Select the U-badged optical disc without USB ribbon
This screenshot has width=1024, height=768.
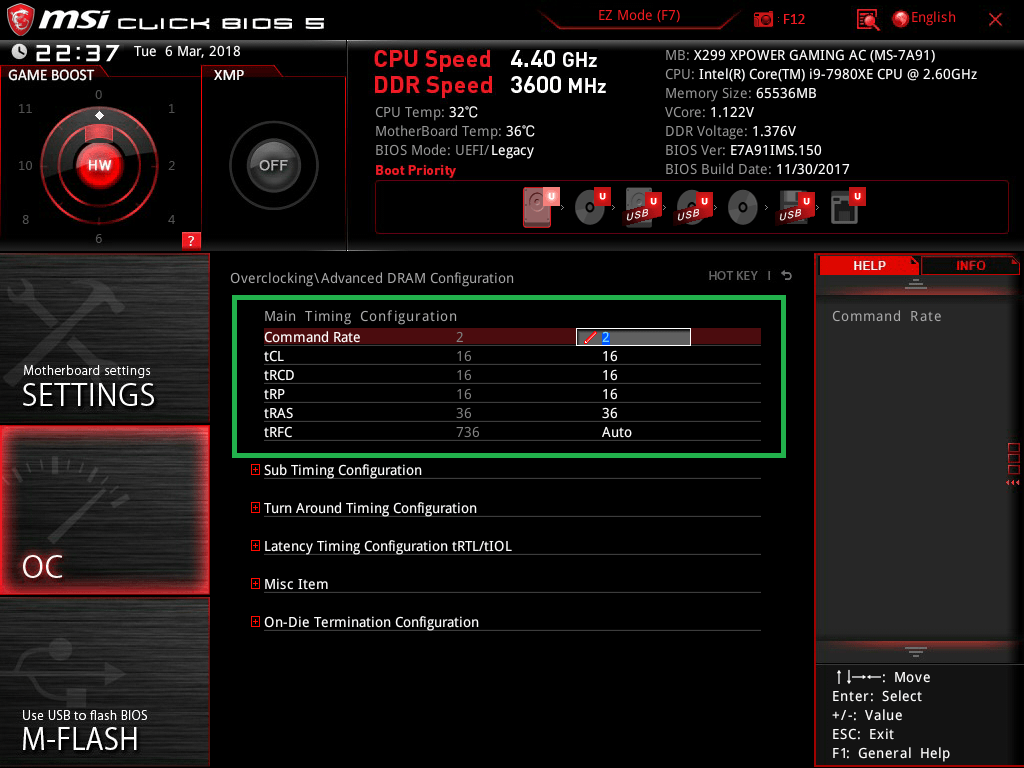coord(592,206)
